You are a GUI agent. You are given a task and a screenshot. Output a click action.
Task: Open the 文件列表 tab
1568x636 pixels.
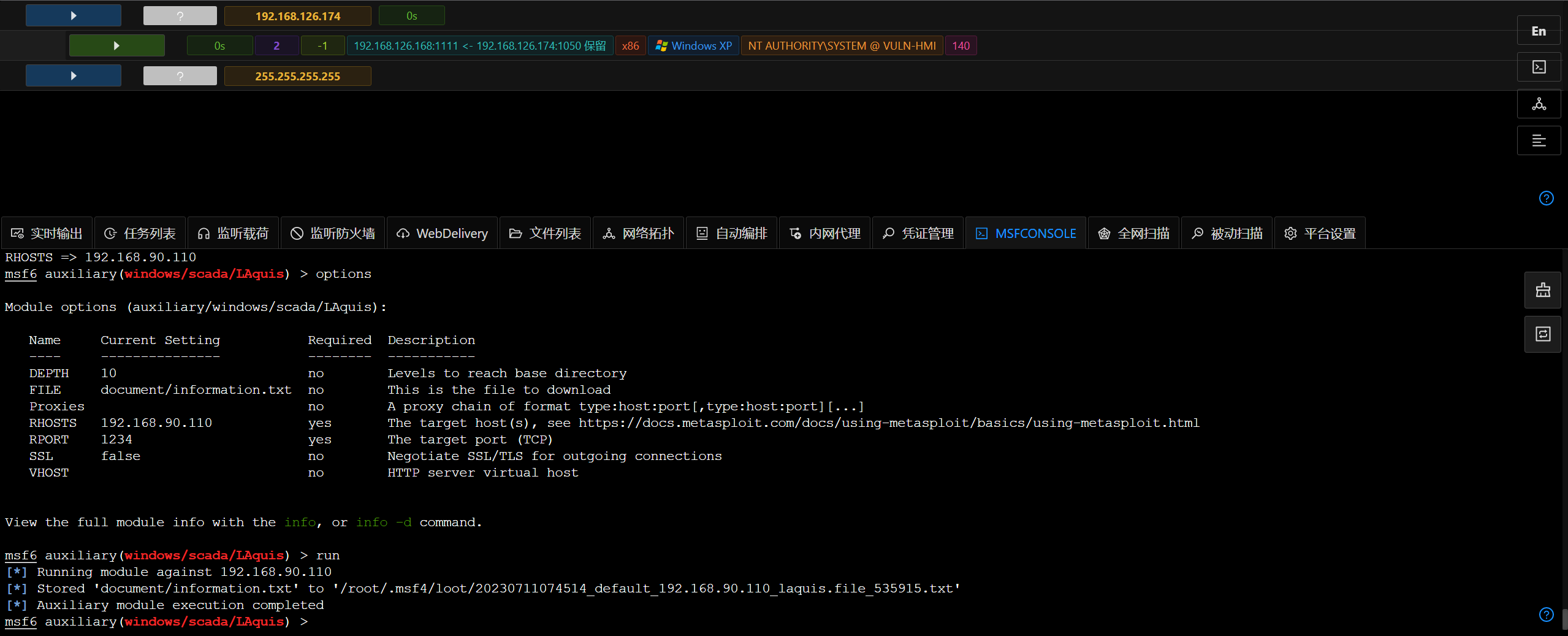(546, 233)
